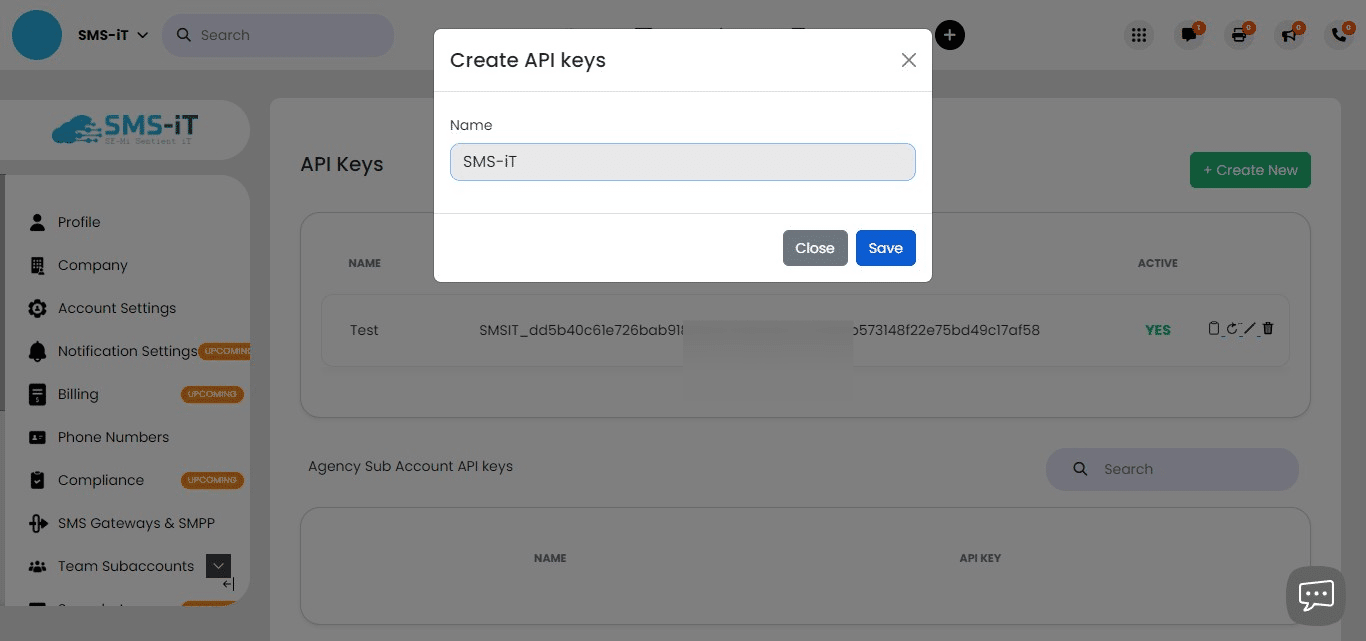Select Phone Numbers in sidebar

tap(113, 437)
